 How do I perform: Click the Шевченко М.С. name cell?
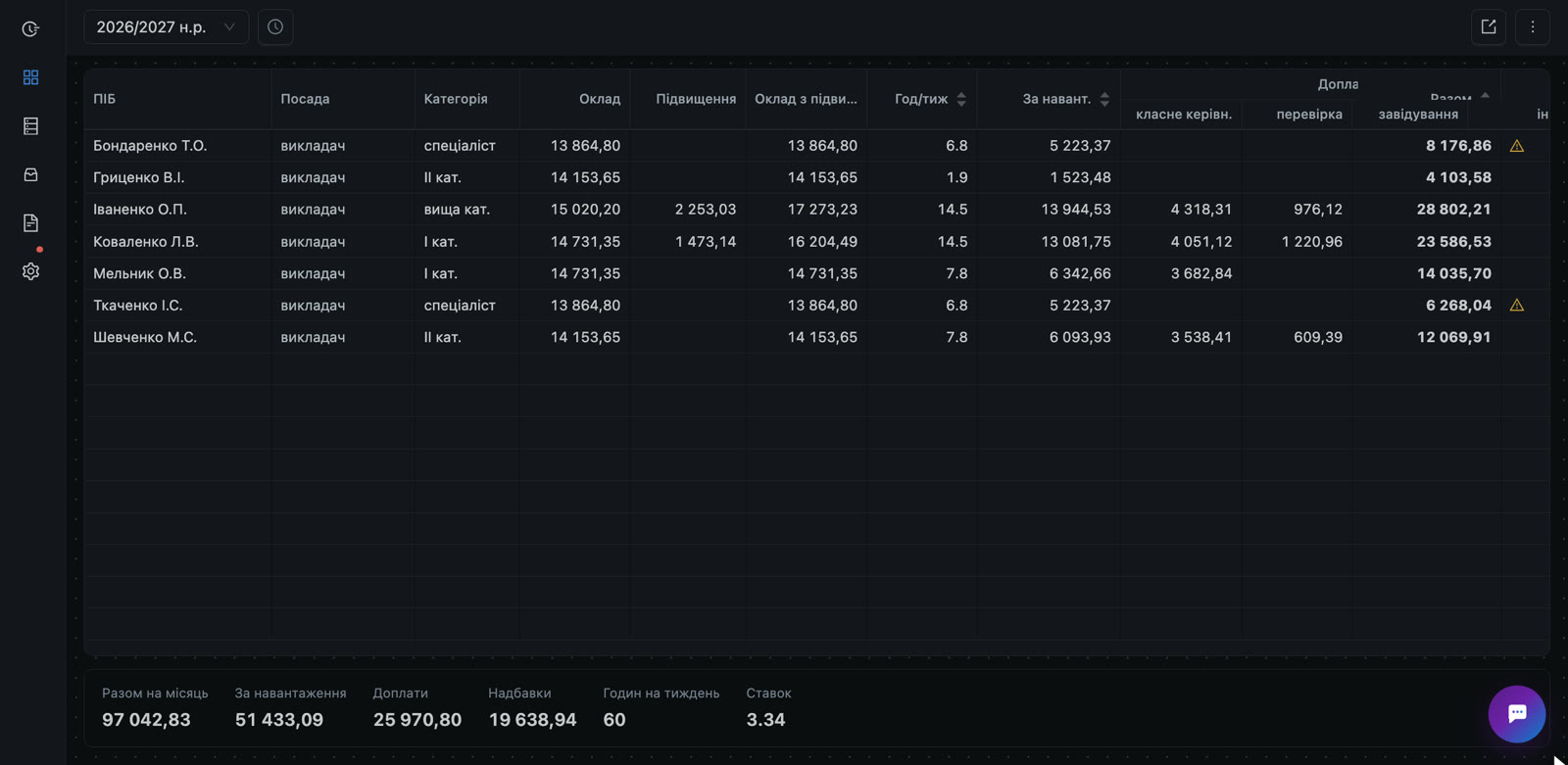145,337
